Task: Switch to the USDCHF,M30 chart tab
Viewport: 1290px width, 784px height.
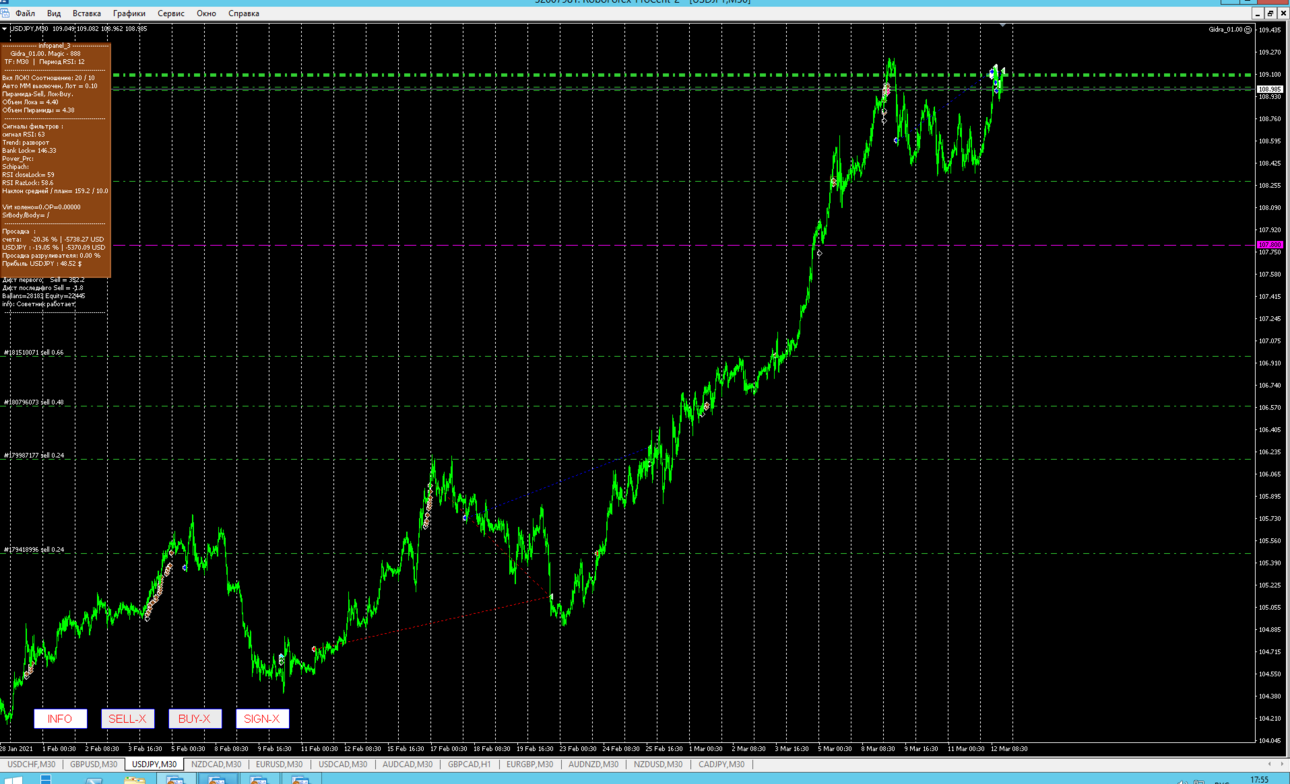Action: 32,765
